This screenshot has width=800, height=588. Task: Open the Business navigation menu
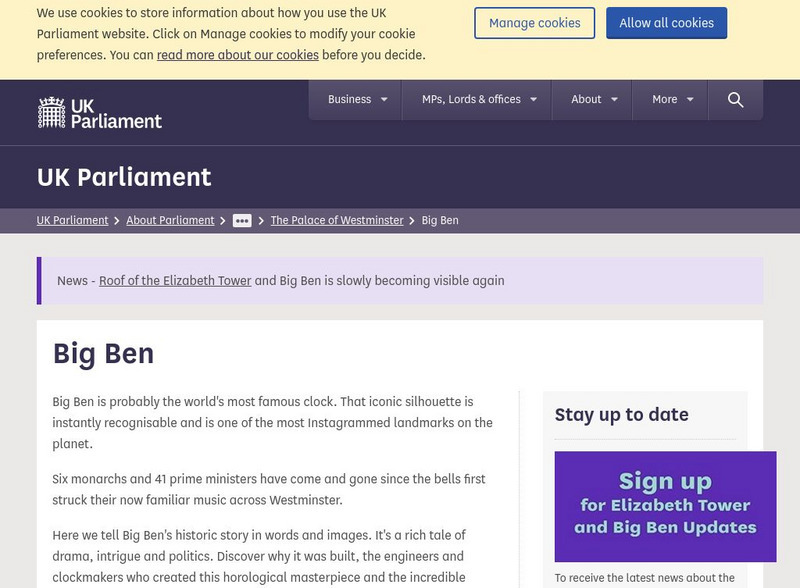[349, 100]
